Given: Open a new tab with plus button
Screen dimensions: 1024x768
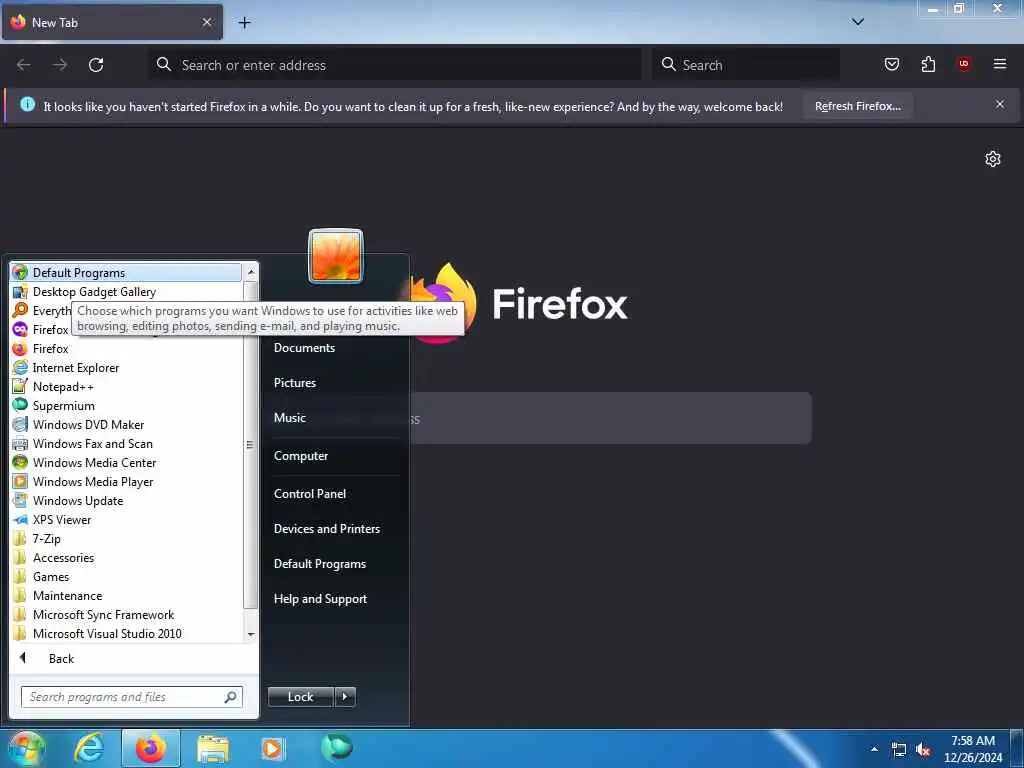Looking at the screenshot, I should pyautogui.click(x=244, y=23).
